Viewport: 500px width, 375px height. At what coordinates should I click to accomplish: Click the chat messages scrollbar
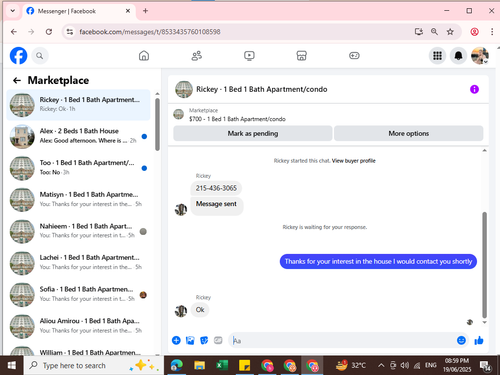point(484,265)
